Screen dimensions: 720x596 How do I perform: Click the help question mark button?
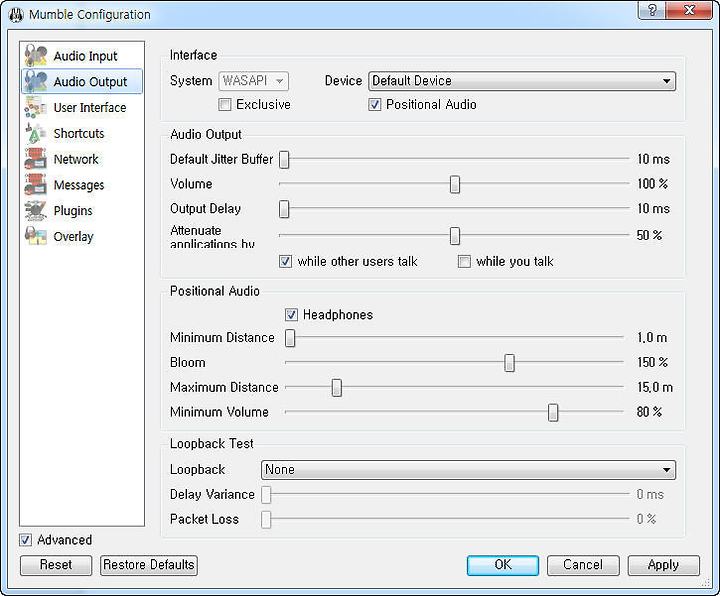coord(652,10)
